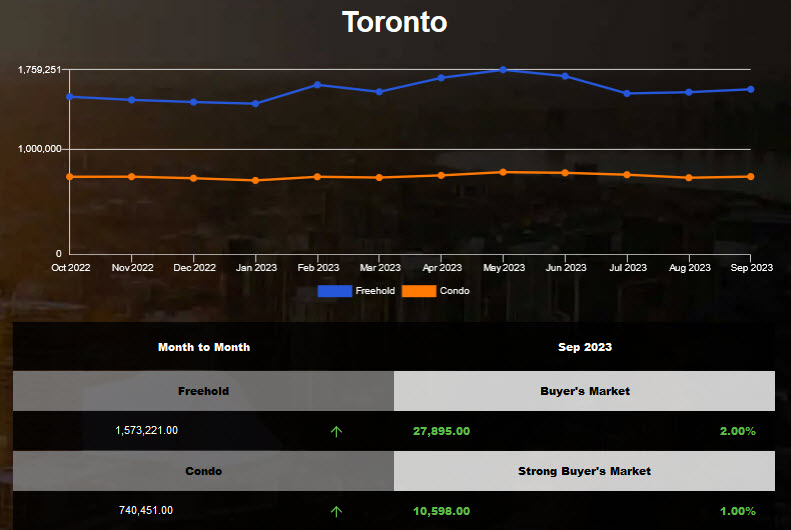Select the Jan 2023 Freehold data point
791x530 pixels.
pyautogui.click(x=256, y=104)
